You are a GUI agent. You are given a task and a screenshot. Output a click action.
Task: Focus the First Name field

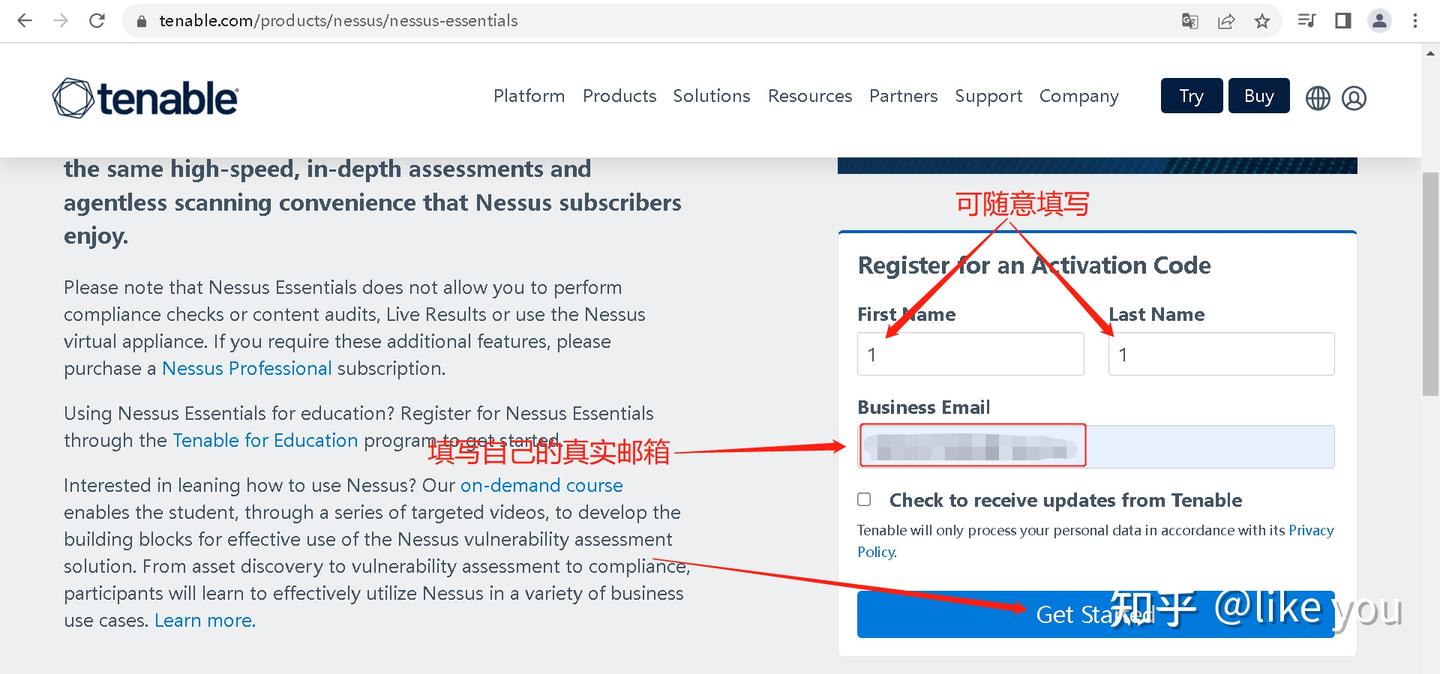click(x=970, y=354)
